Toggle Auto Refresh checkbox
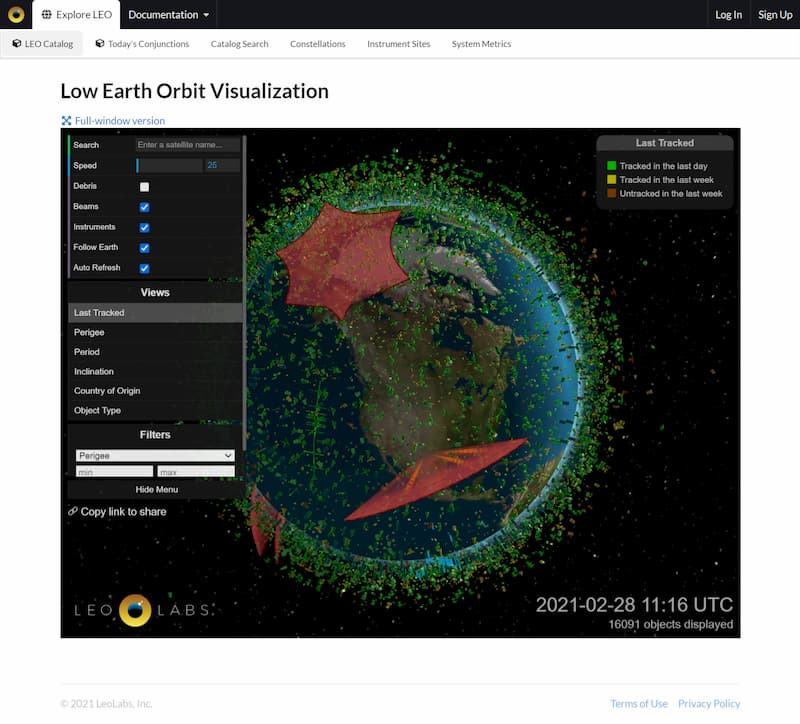Screen dimensions: 800x724 144,268
